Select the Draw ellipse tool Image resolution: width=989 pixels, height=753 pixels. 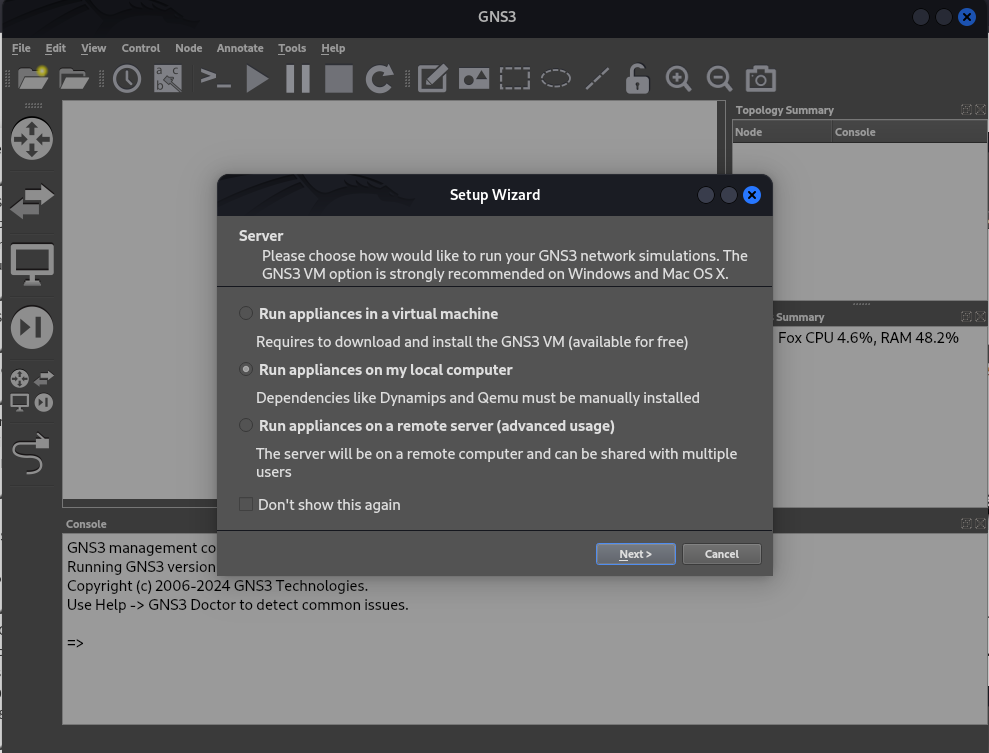click(x=556, y=79)
